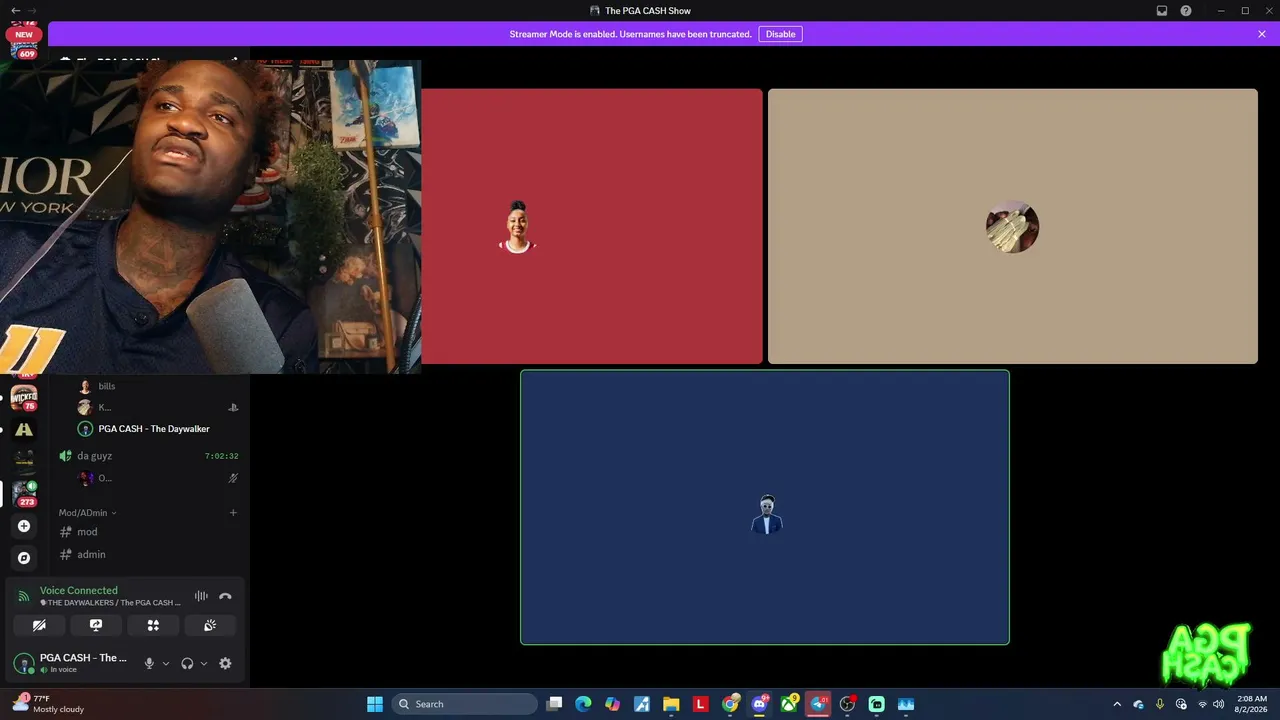The height and width of the screenshot is (720, 1280).
Task: Turn on the camera
Action: point(39,625)
